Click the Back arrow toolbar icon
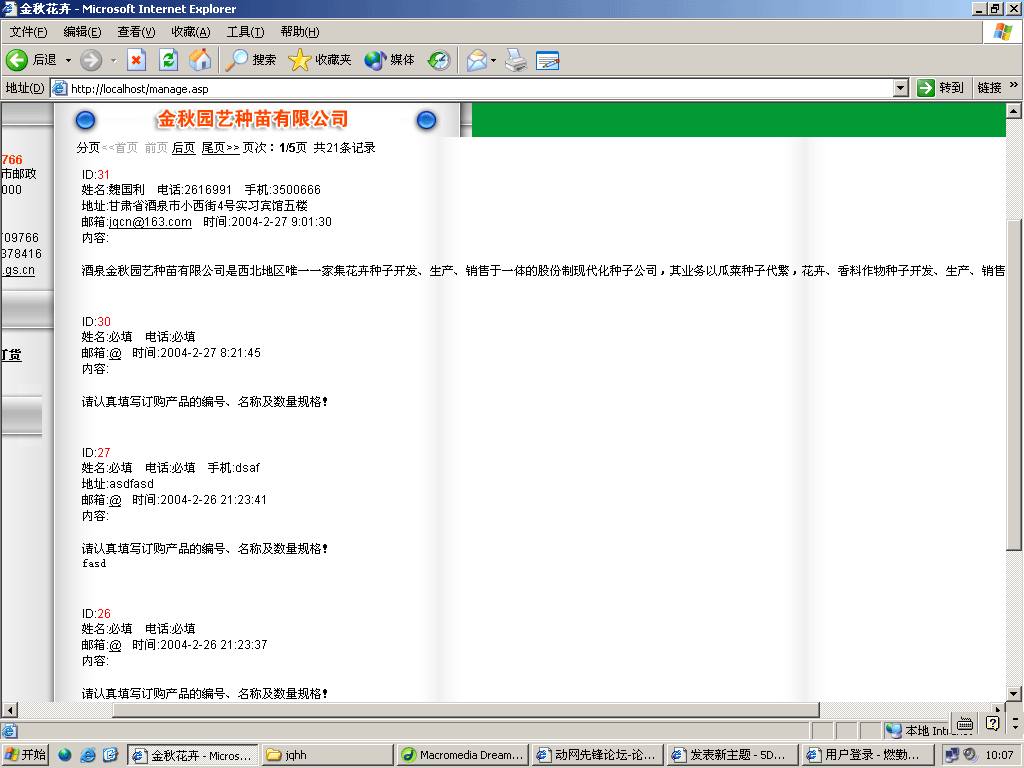The height and width of the screenshot is (768, 1024). pos(17,60)
